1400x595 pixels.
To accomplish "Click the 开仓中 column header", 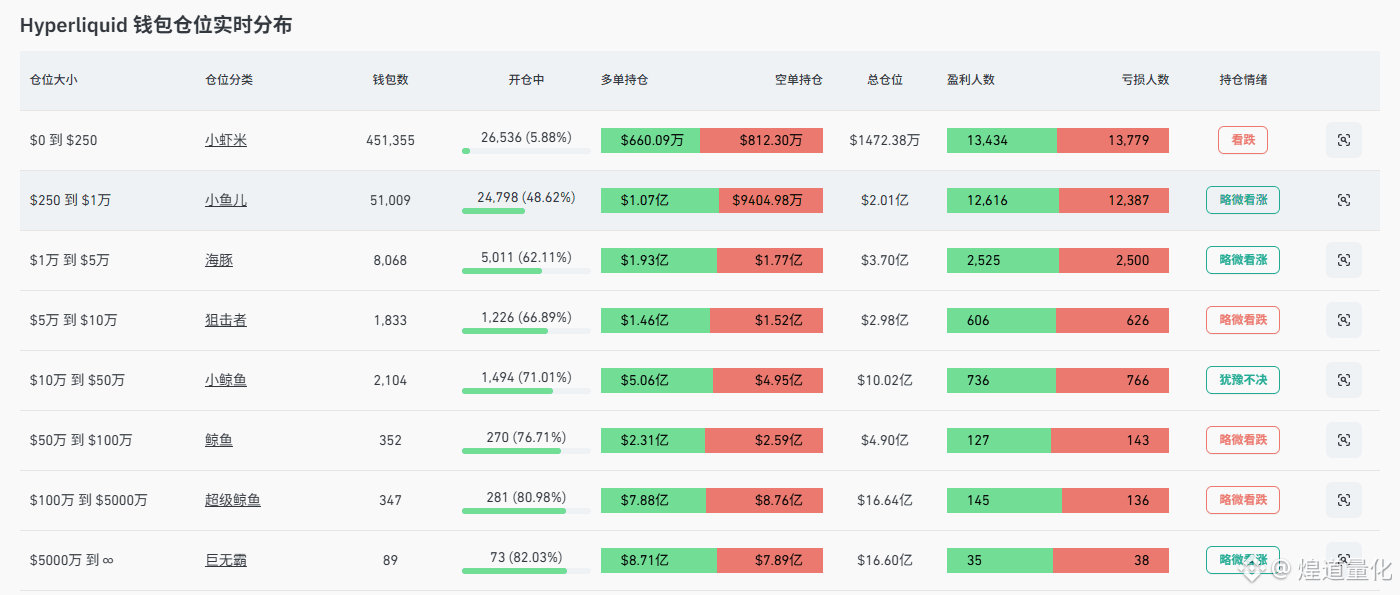I will [526, 80].
